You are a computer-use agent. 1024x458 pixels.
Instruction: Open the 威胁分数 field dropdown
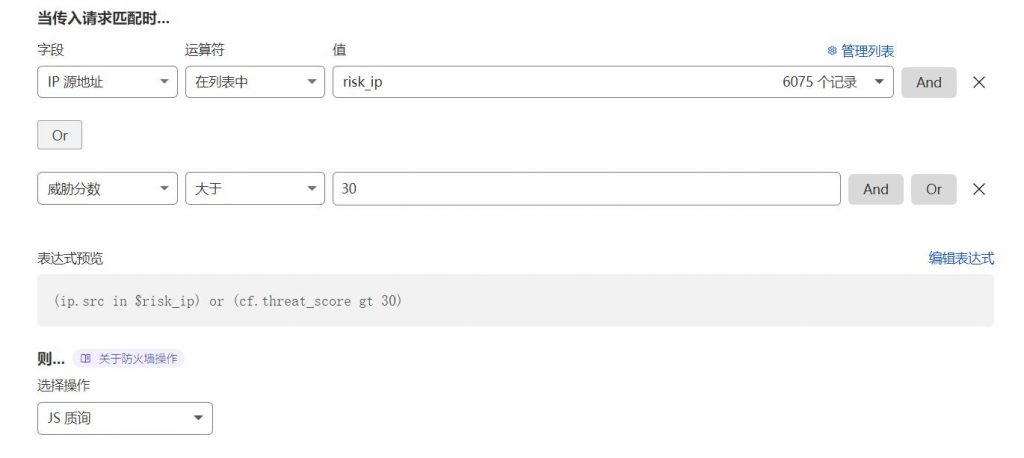pos(107,189)
